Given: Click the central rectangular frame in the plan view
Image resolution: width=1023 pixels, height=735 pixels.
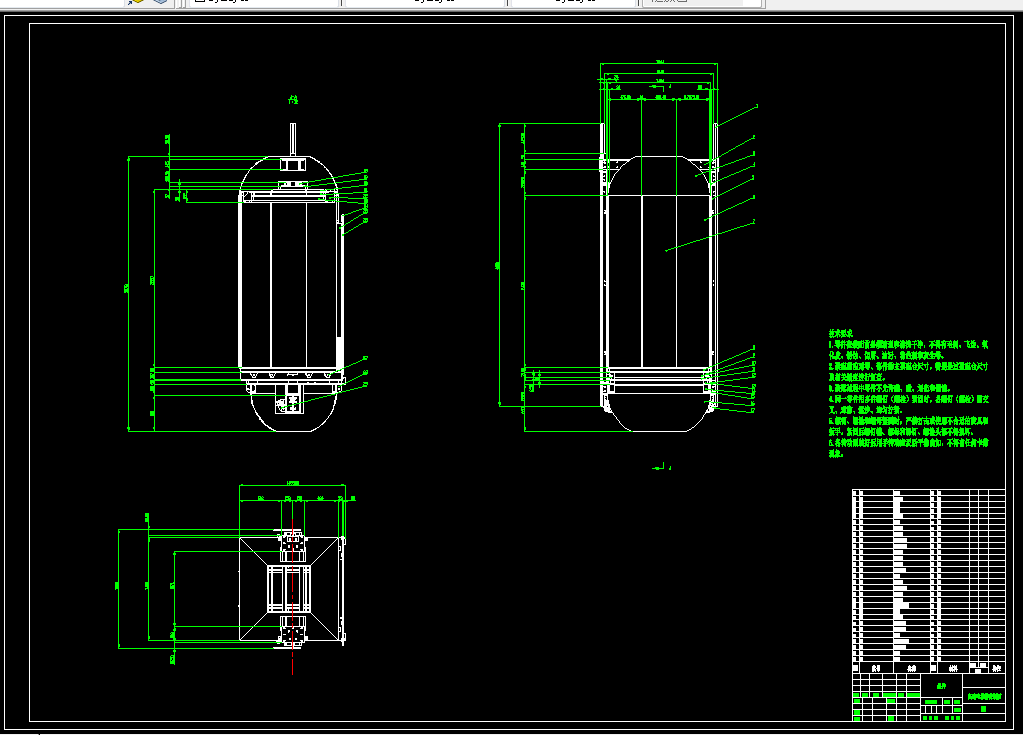Looking at the screenshot, I should coord(289,589).
